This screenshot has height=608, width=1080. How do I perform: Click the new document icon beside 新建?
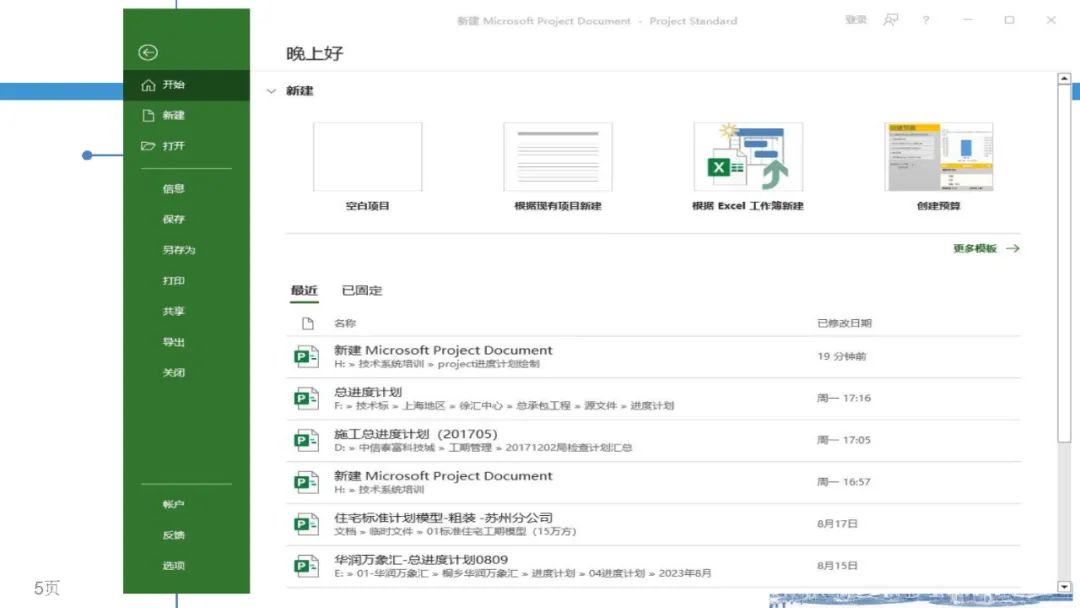click(148, 115)
